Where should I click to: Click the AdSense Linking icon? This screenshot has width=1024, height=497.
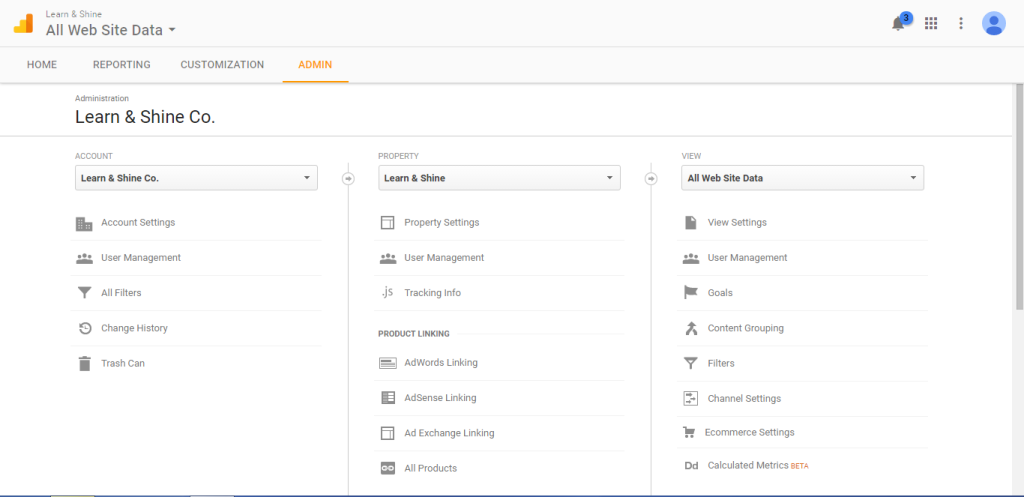click(x=388, y=398)
